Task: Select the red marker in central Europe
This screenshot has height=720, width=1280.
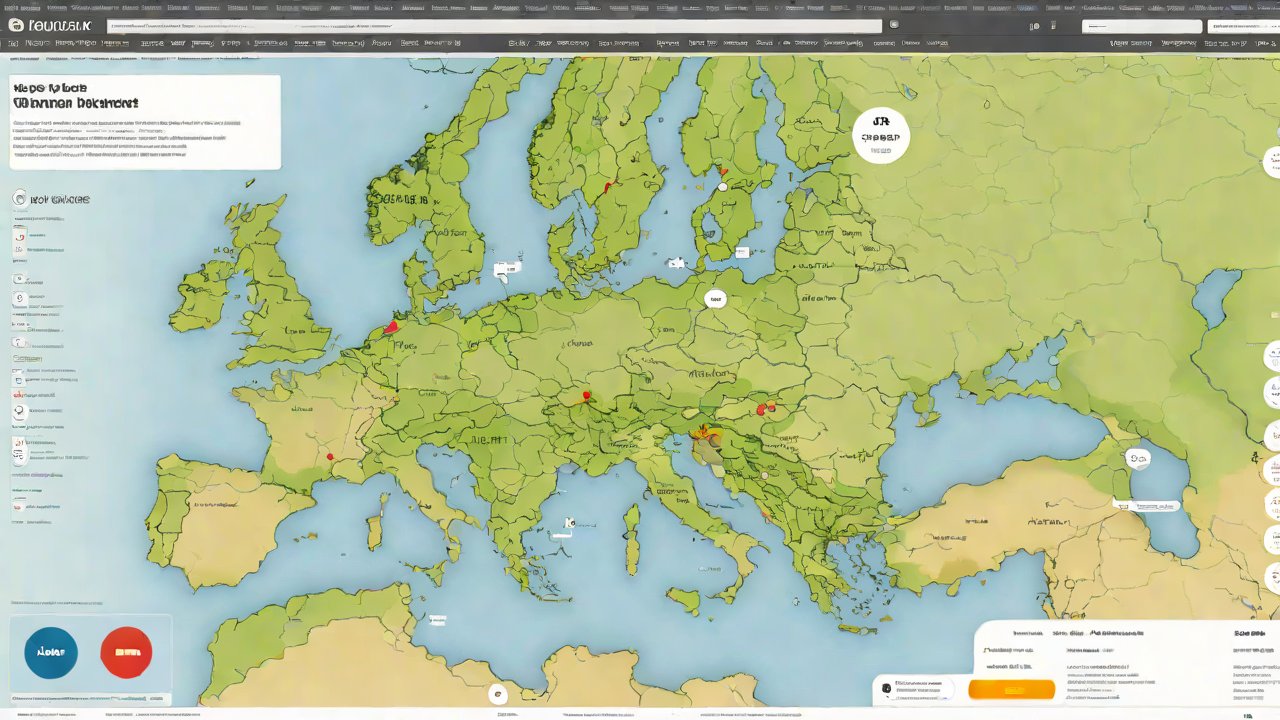Action: 587,396
